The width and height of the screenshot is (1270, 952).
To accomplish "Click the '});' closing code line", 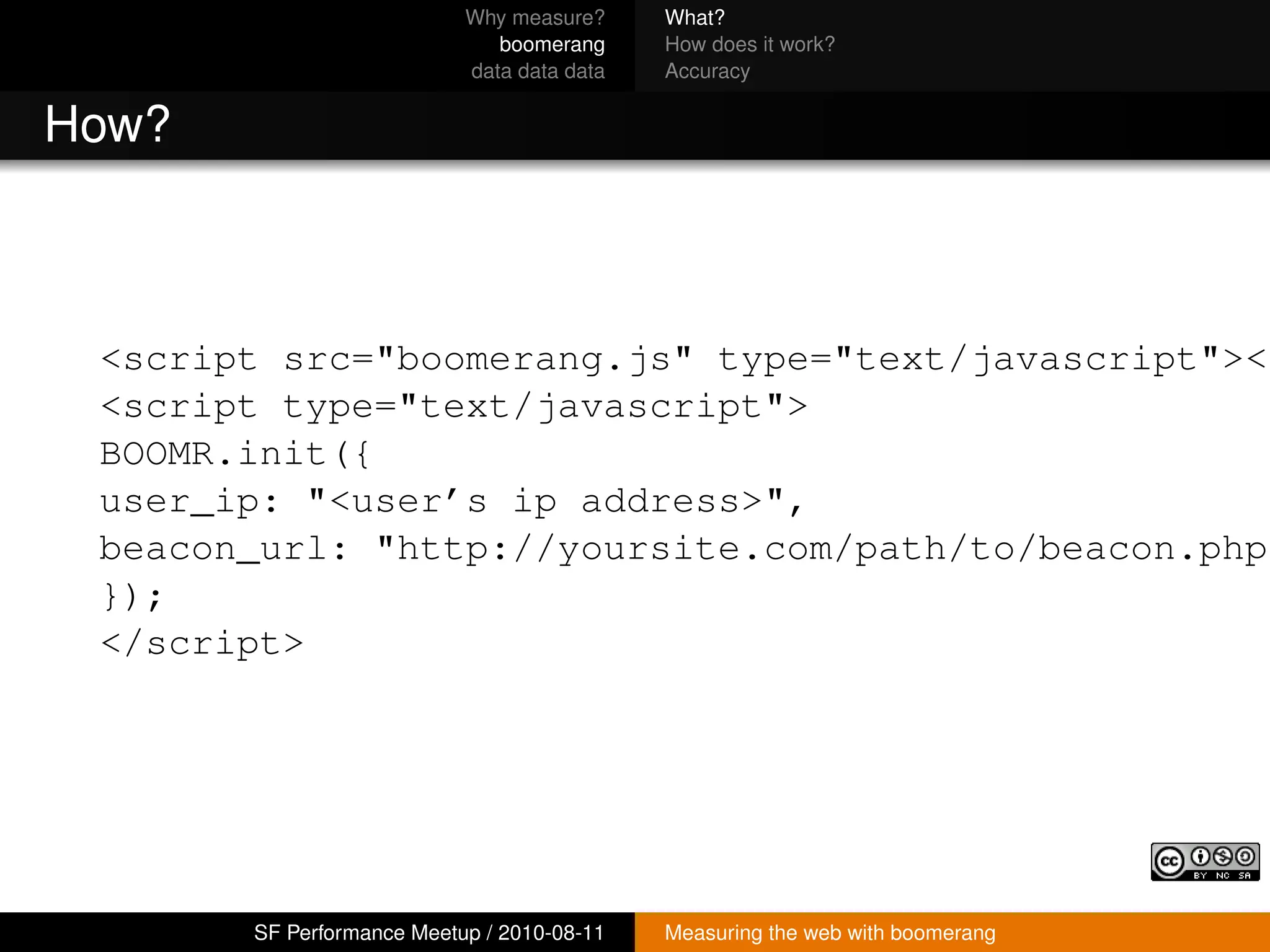I will [132, 596].
